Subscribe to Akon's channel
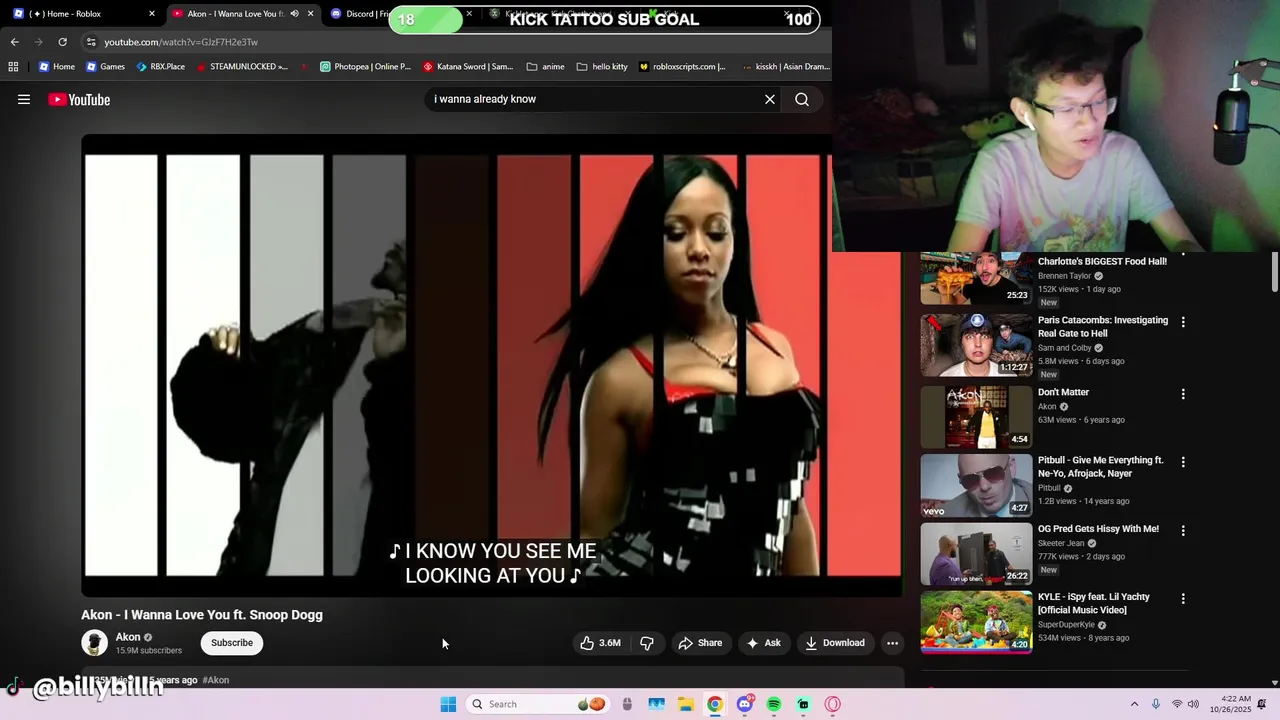1280x720 pixels. [x=232, y=643]
